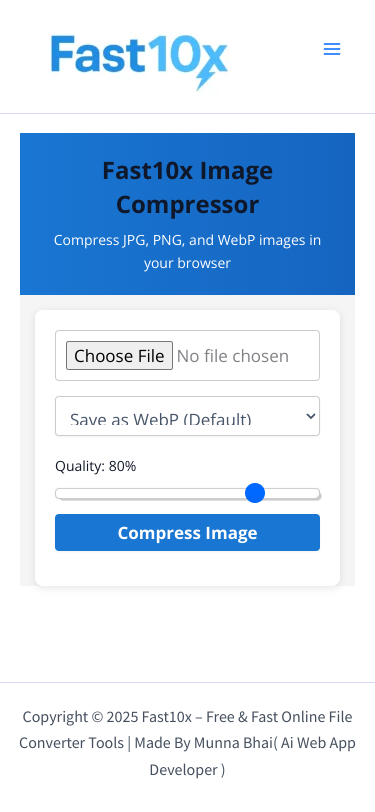375x812 pixels.
Task: Open the 'Save as WebP (Default)' dropdown
Action: point(188,416)
